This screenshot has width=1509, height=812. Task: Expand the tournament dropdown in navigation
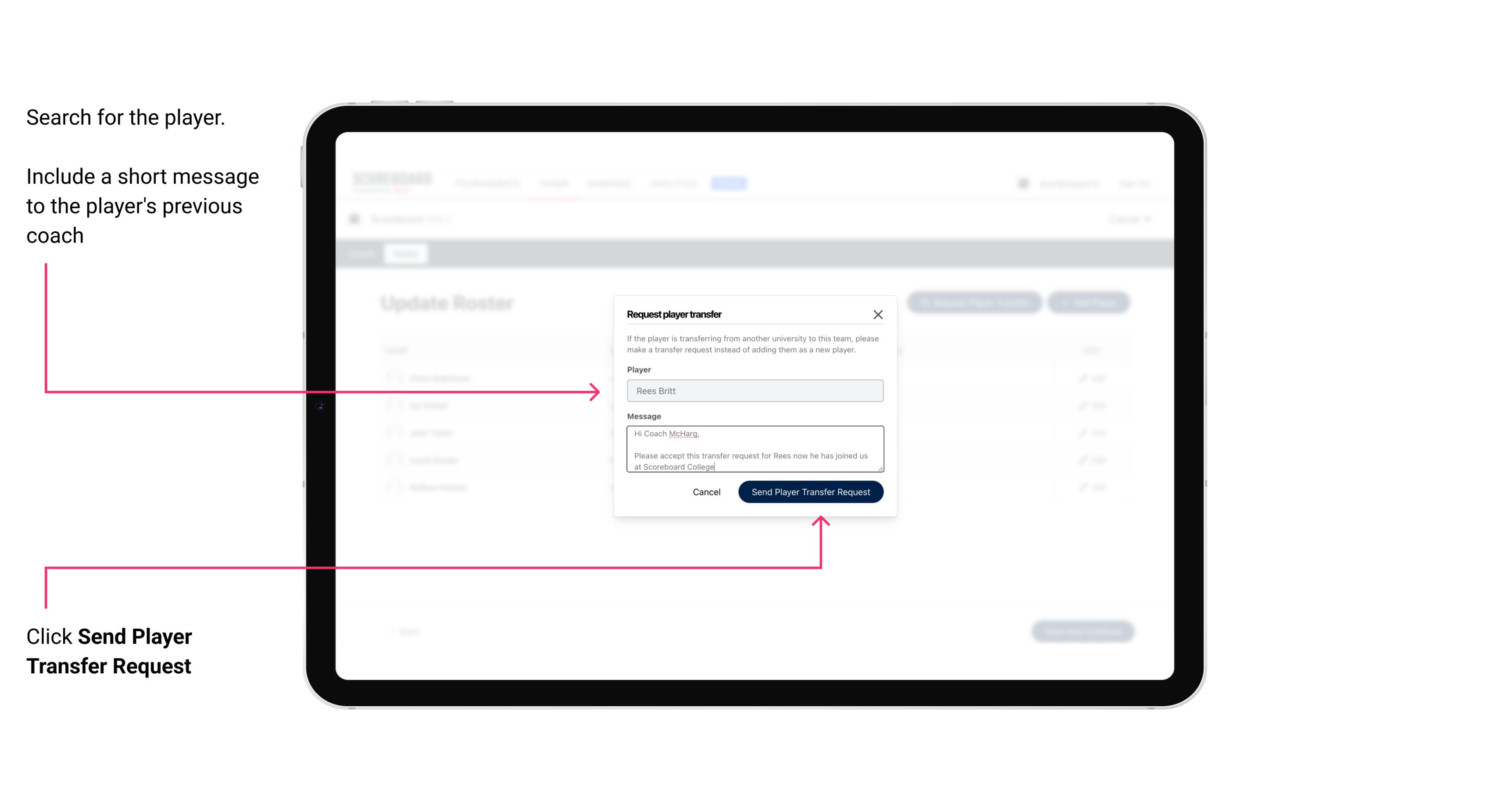pyautogui.click(x=487, y=183)
